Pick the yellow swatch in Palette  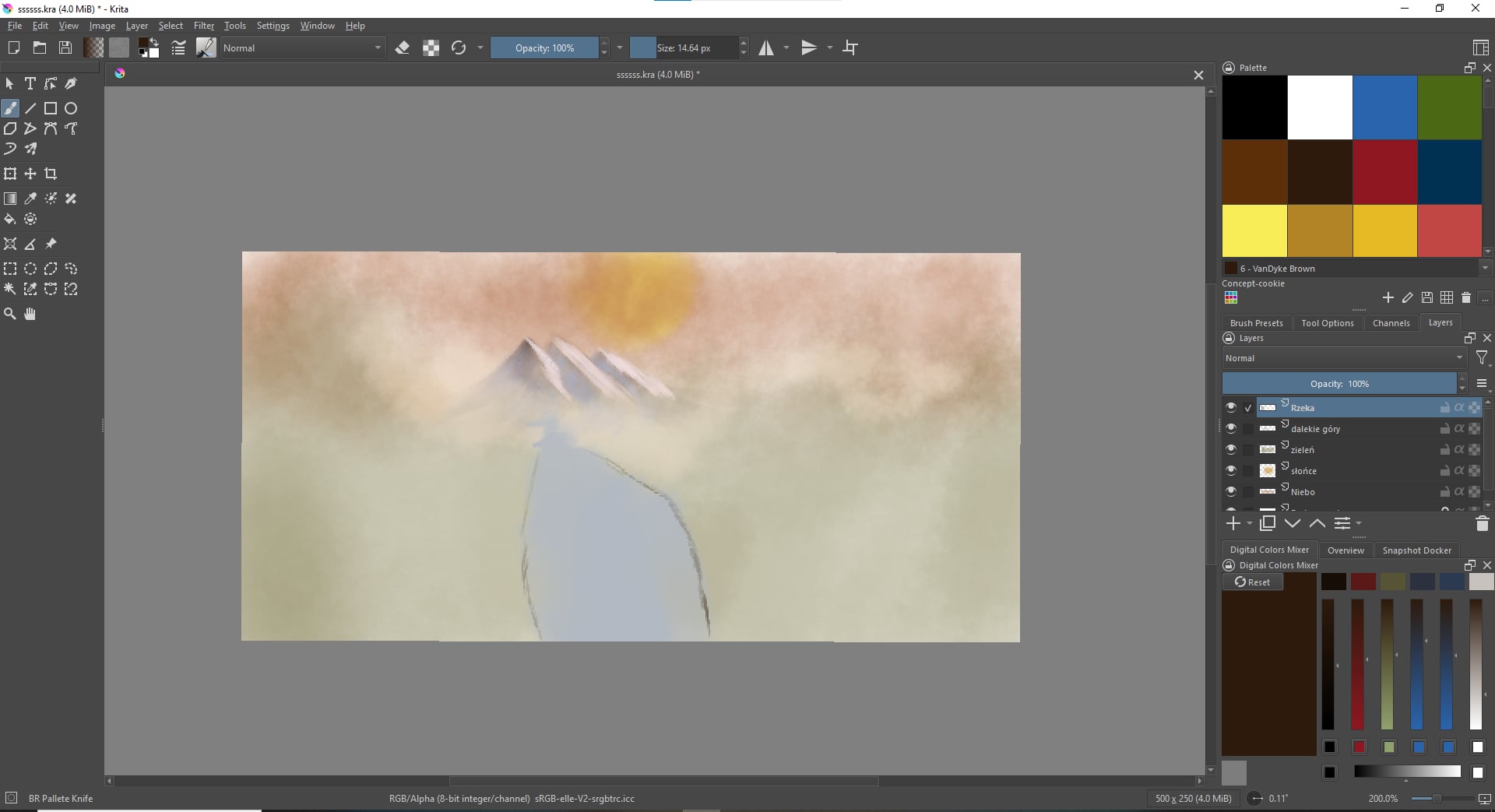(x=1254, y=230)
